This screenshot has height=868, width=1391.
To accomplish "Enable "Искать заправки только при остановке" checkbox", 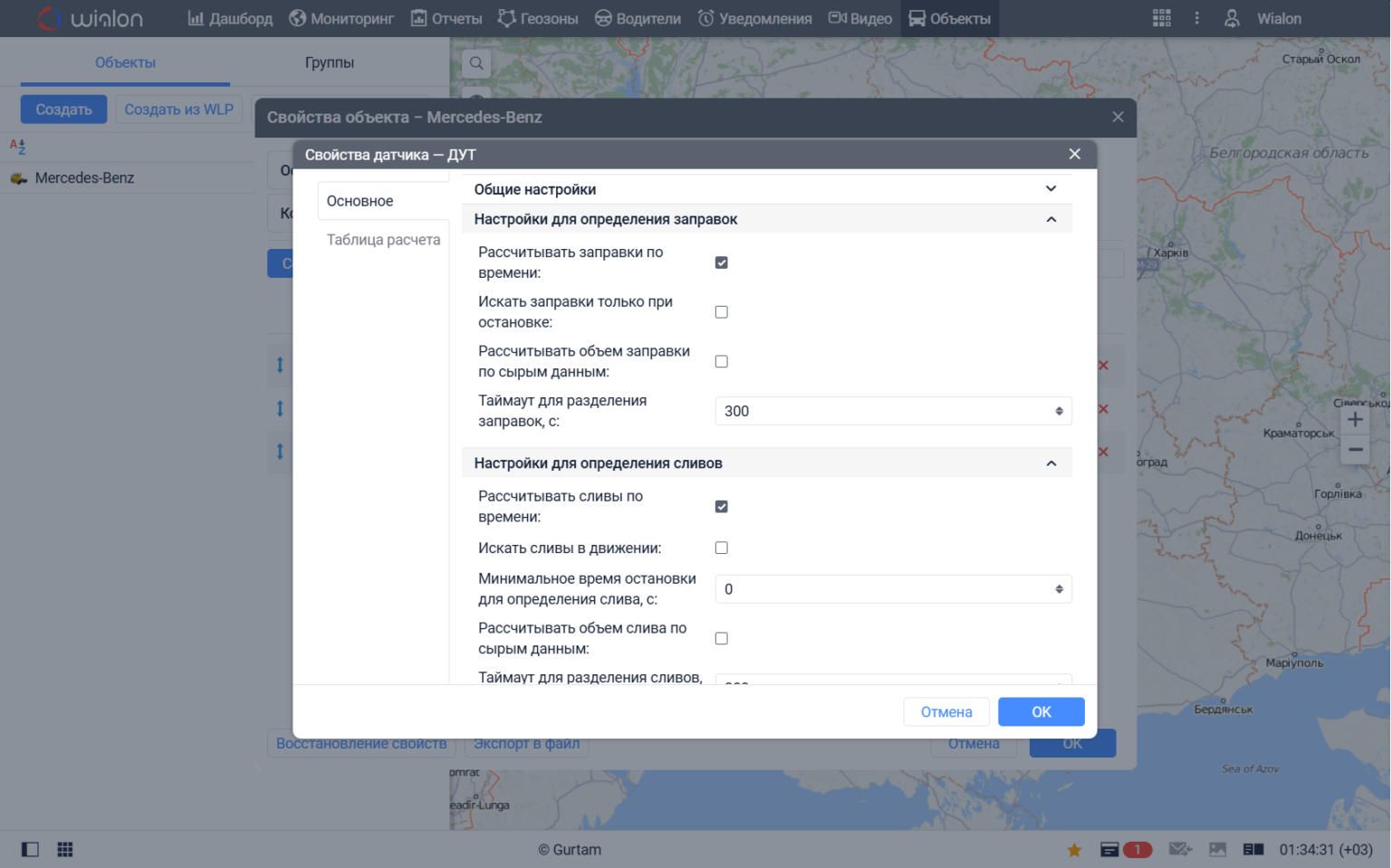I will tap(721, 312).
